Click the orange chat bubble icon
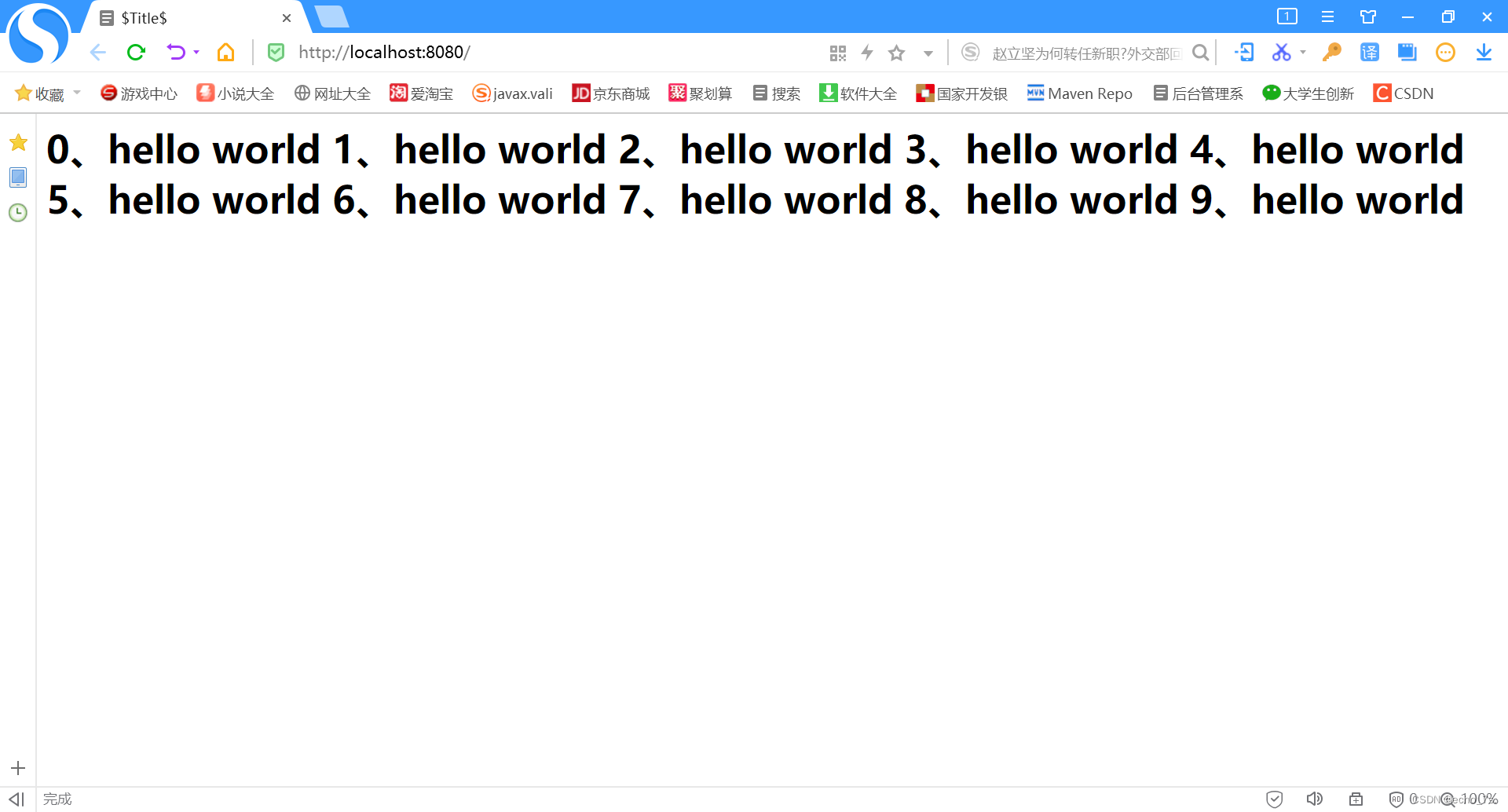1508x812 pixels. pyautogui.click(x=1445, y=53)
